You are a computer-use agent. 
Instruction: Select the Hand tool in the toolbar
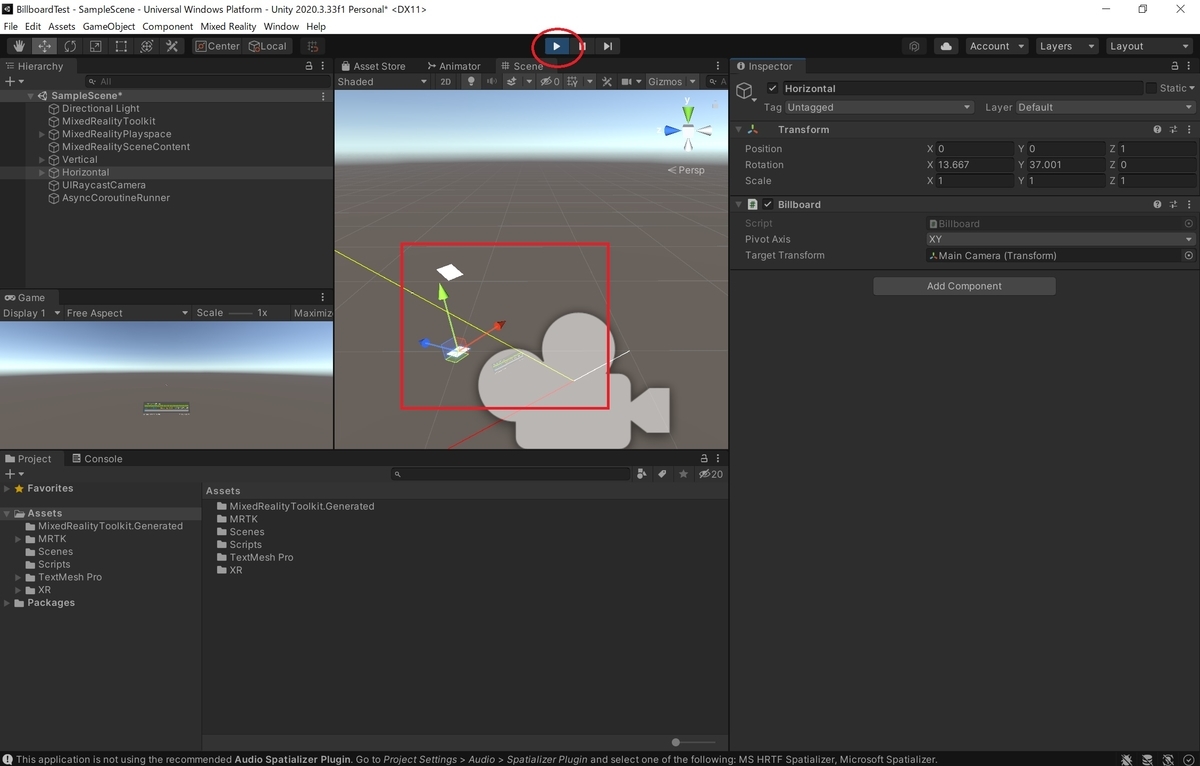pos(19,46)
